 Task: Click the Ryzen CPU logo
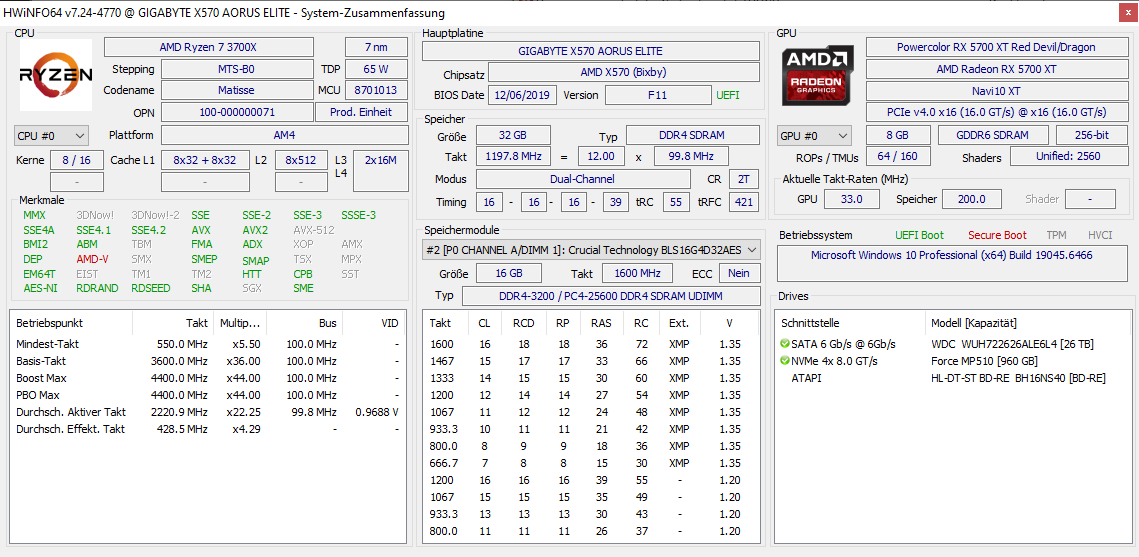(55, 75)
